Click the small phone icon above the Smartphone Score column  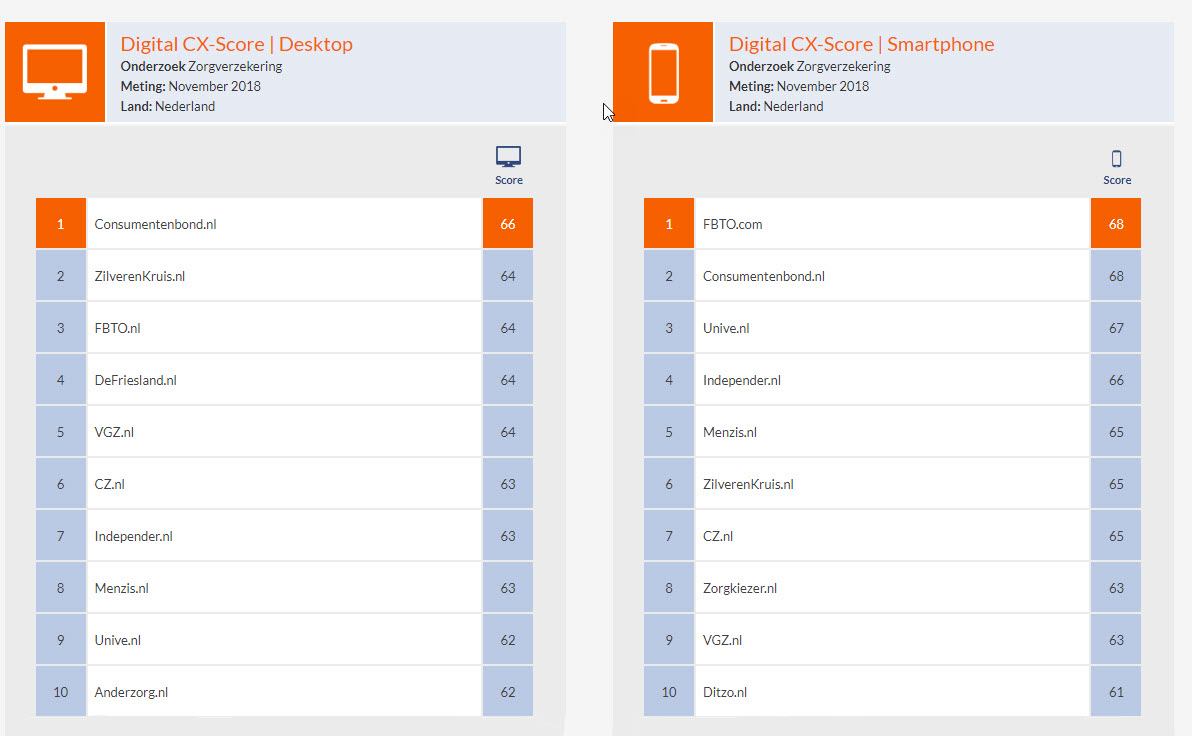1117,158
